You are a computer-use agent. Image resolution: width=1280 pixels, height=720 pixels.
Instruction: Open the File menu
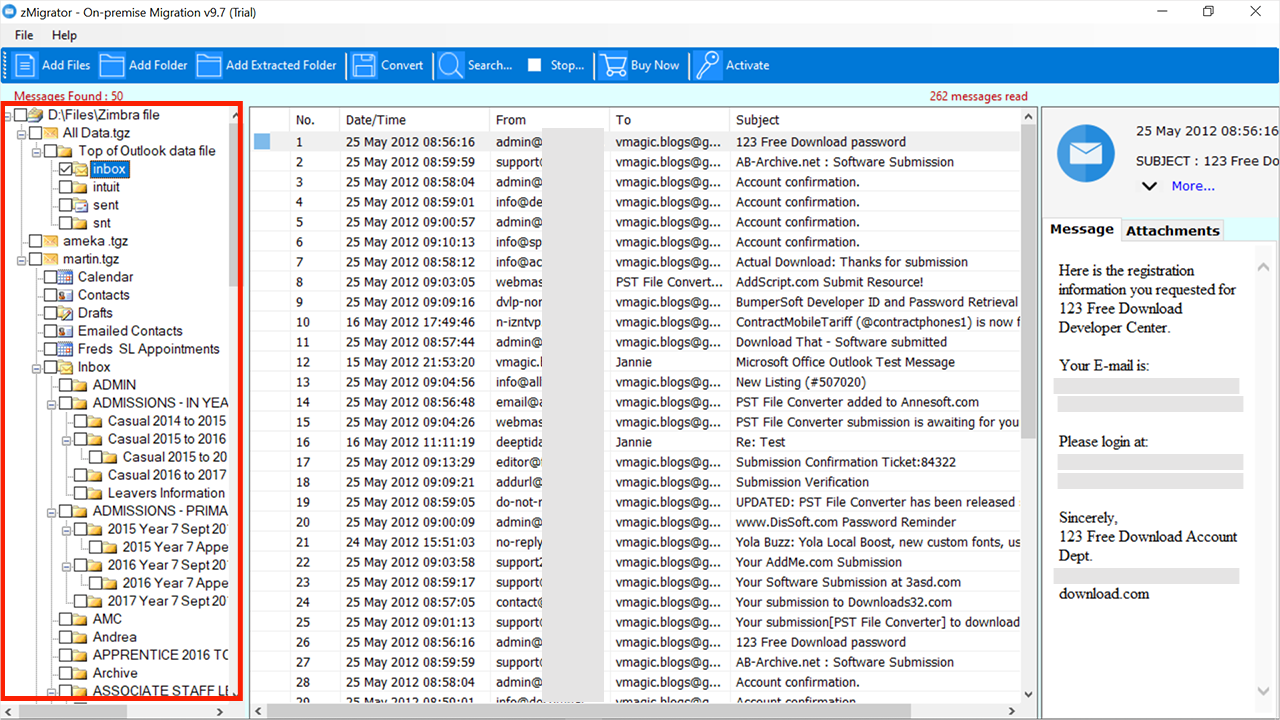point(24,35)
